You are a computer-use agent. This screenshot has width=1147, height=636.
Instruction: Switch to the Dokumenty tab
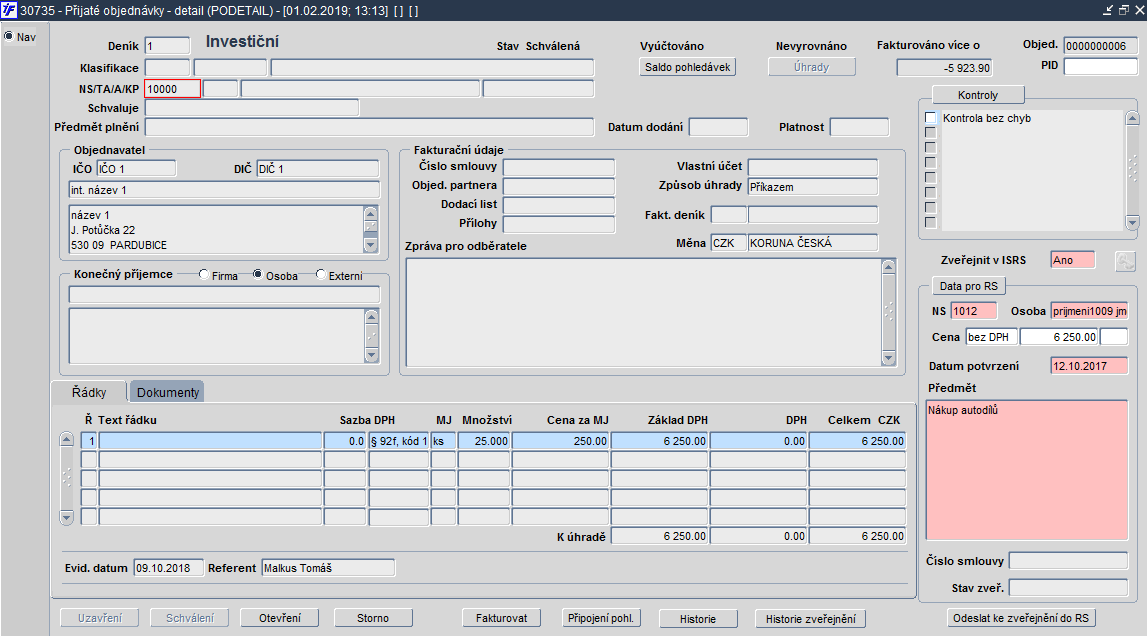(168, 393)
